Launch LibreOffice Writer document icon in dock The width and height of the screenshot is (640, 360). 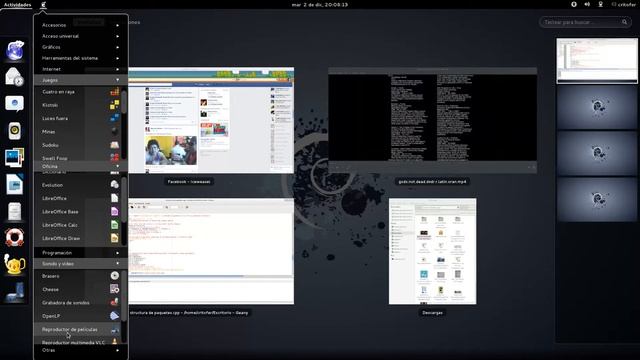[x=15, y=184]
